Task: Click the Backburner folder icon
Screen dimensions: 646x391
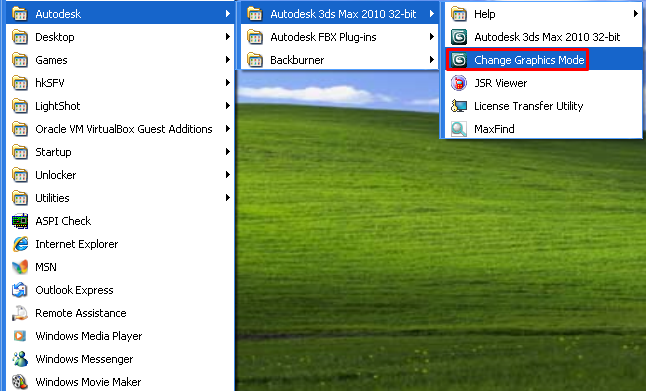Action: [255, 60]
